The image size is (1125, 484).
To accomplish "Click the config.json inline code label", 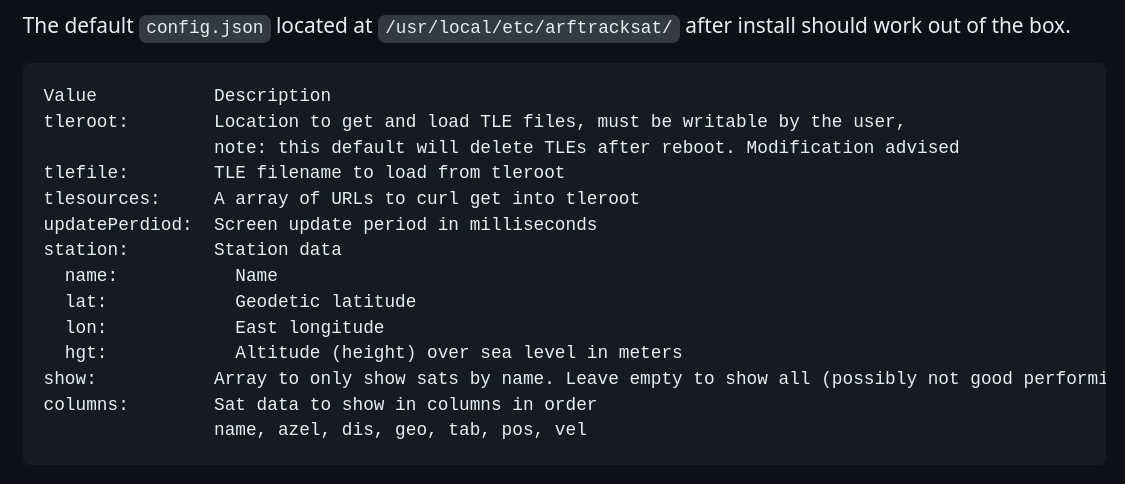I will click(x=205, y=28).
